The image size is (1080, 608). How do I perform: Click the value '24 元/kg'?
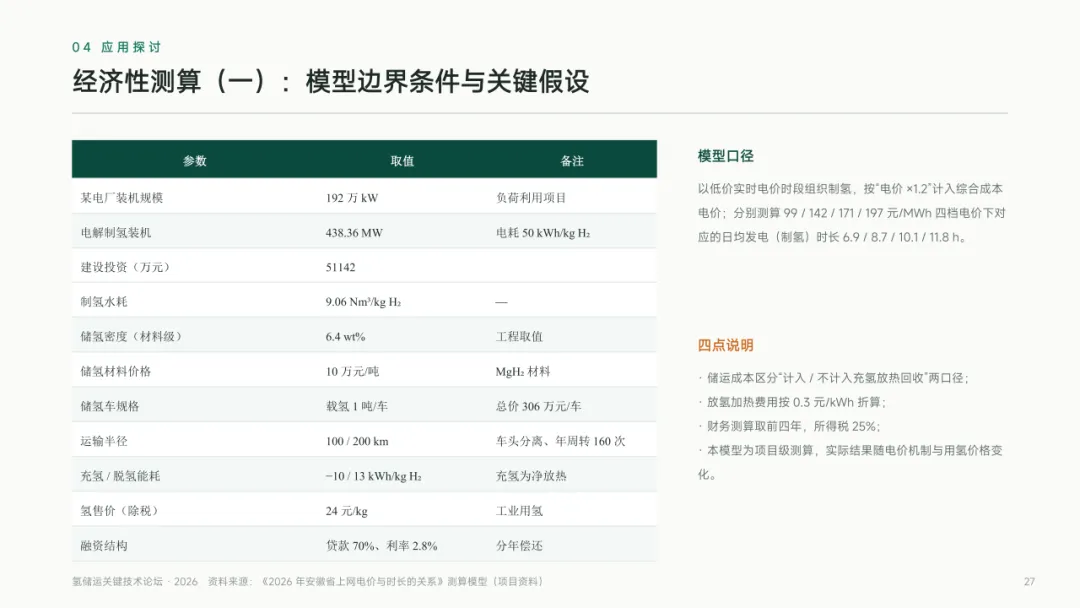(x=346, y=511)
